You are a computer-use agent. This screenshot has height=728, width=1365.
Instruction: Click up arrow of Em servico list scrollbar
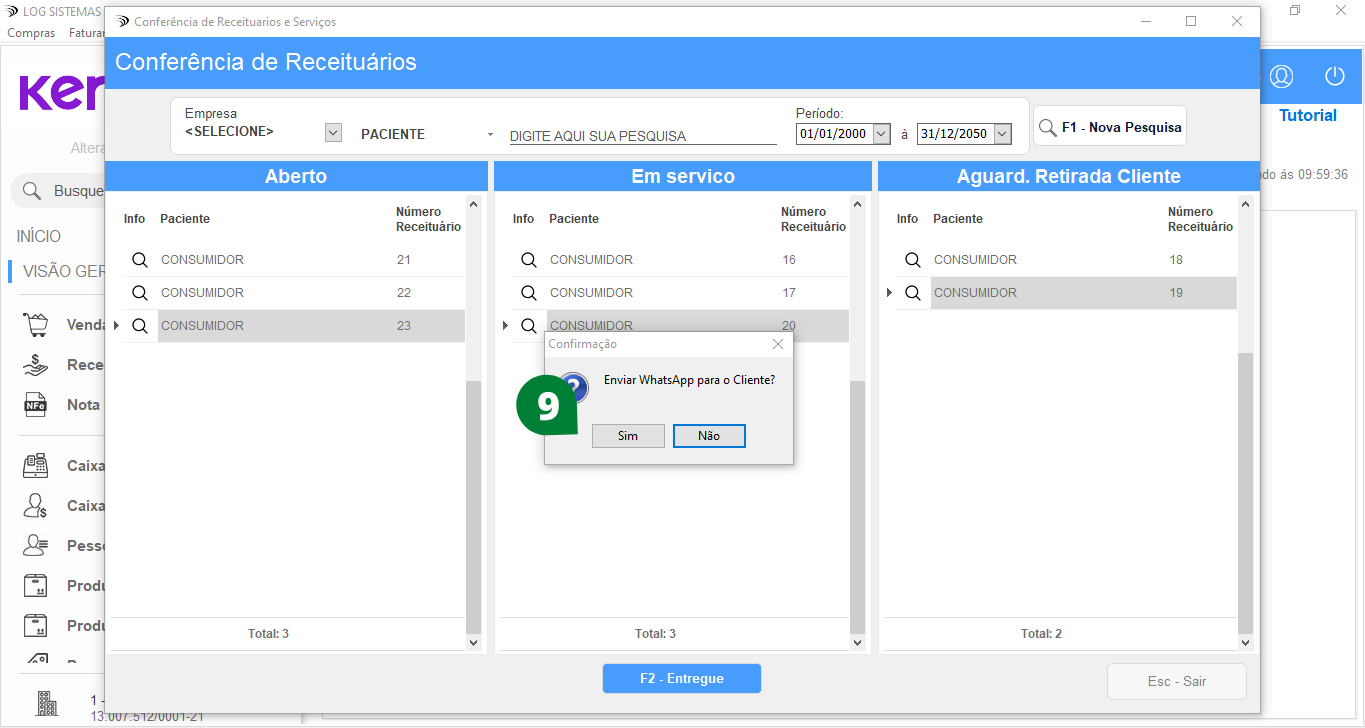pos(857,205)
